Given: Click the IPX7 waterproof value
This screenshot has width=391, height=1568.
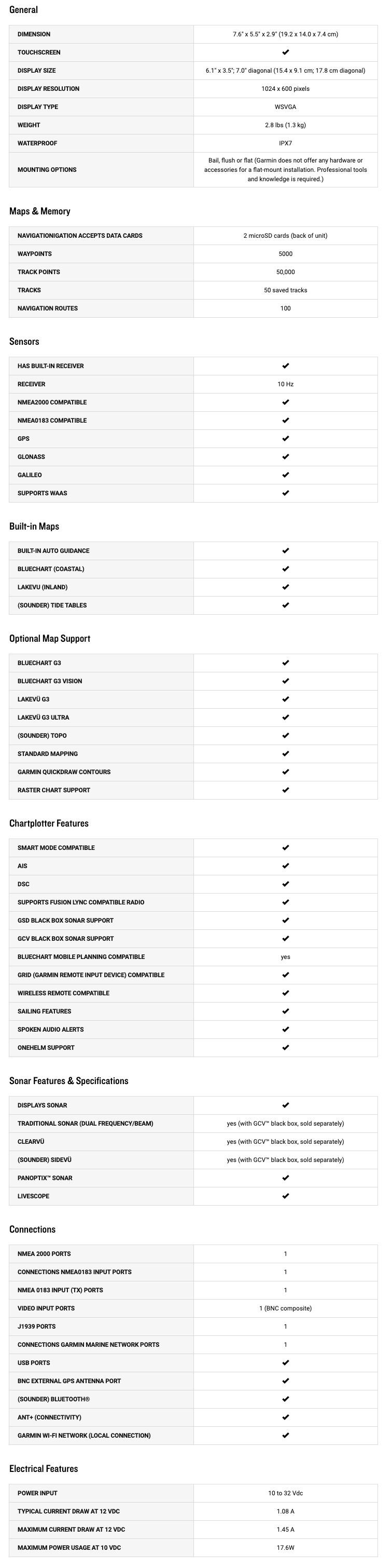Looking at the screenshot, I should click(285, 143).
